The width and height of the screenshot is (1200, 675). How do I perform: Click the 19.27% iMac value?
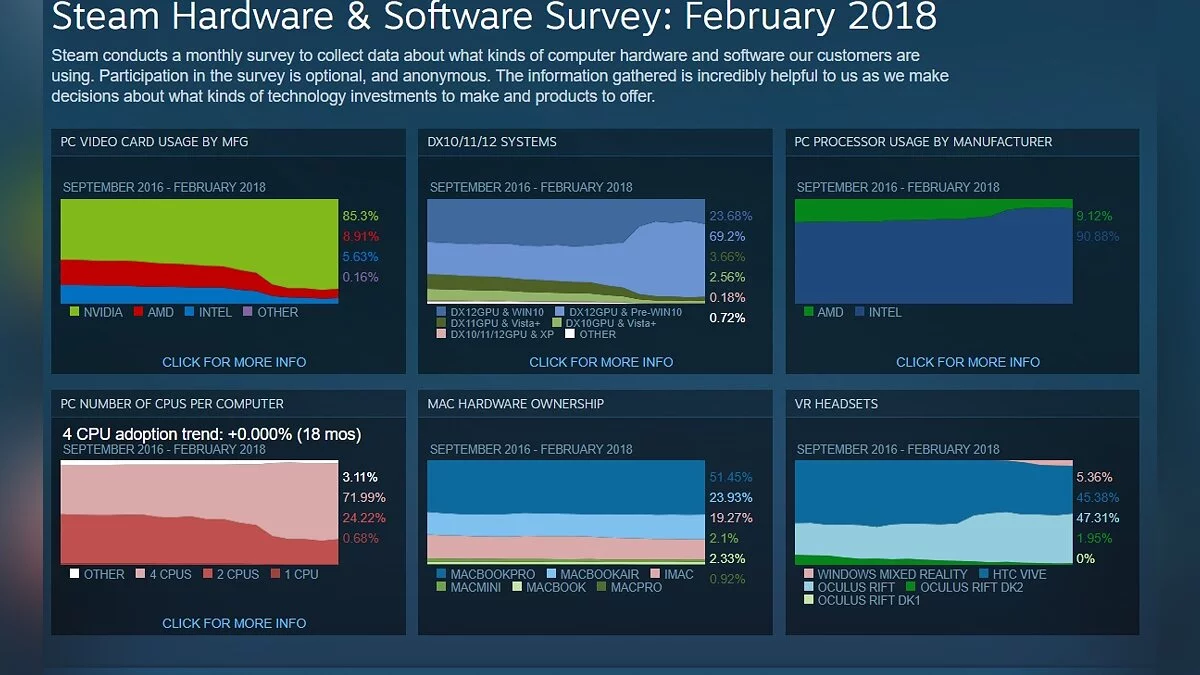(x=731, y=518)
